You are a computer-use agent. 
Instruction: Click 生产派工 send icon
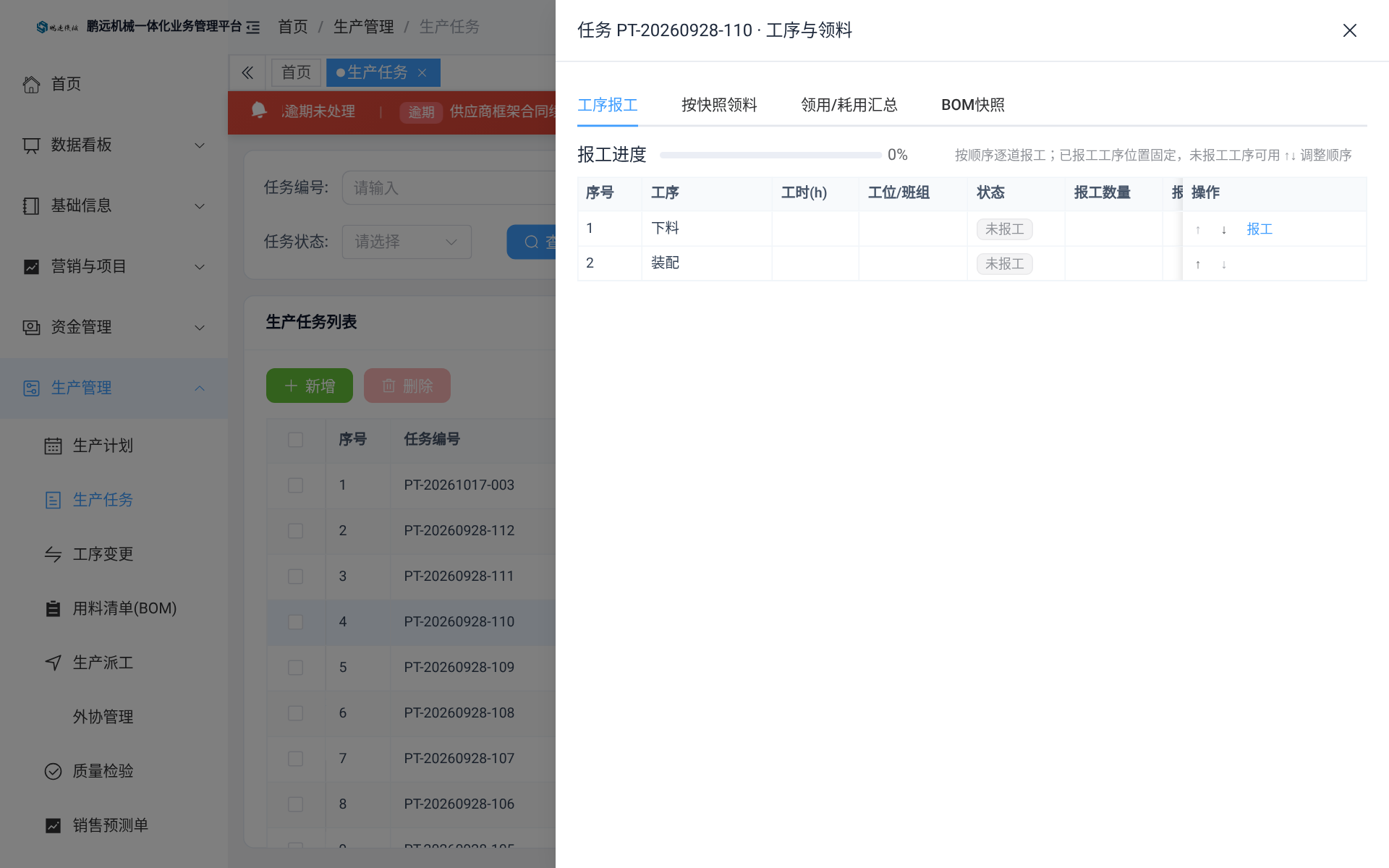(x=53, y=663)
